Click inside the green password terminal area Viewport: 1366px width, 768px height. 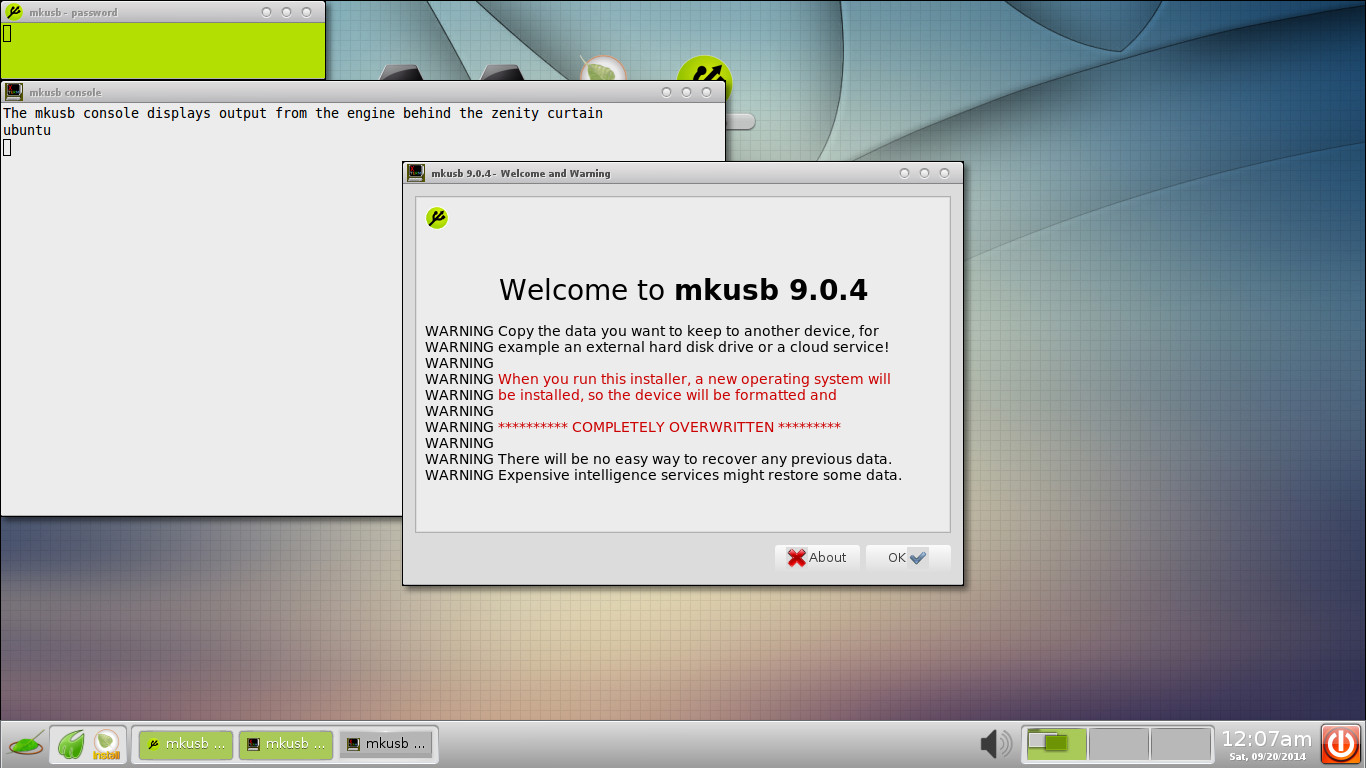[x=163, y=50]
